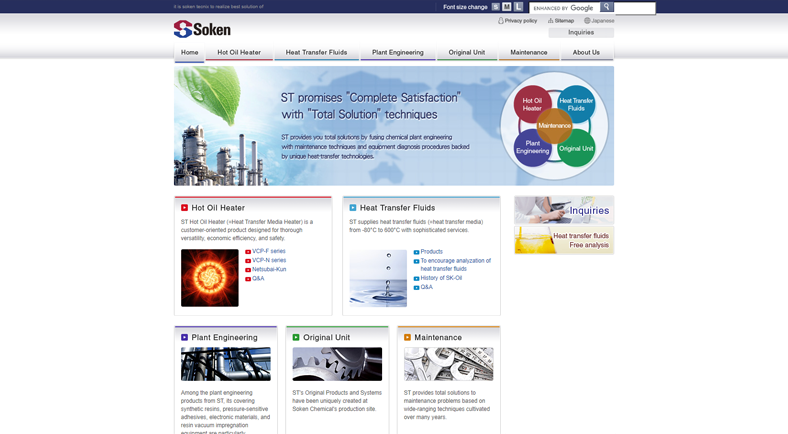Open the Plant Engineering card heading
Viewport: 788px width, 434px height.
224,338
